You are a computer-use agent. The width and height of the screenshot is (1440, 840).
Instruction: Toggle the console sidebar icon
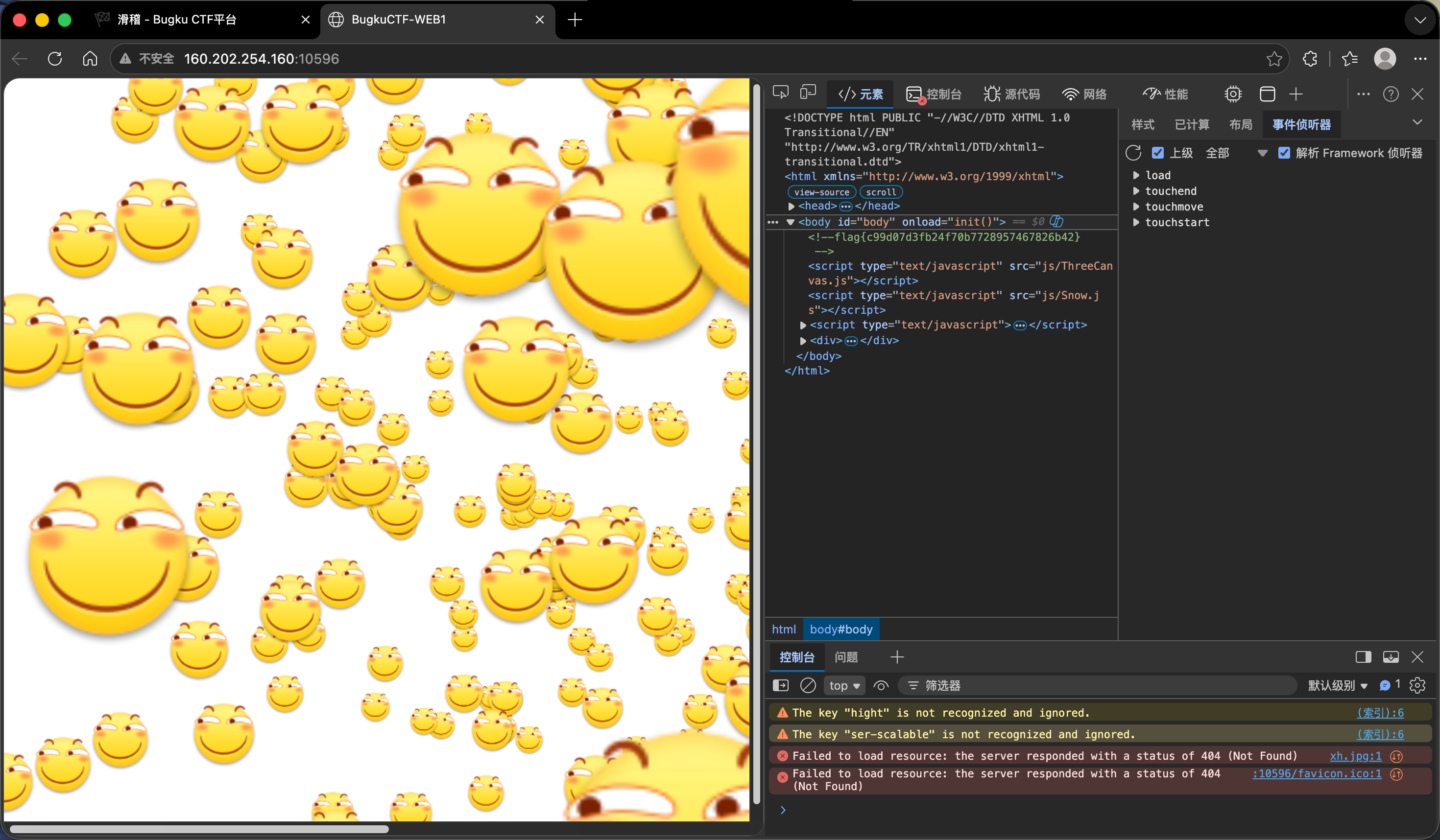[x=781, y=685]
